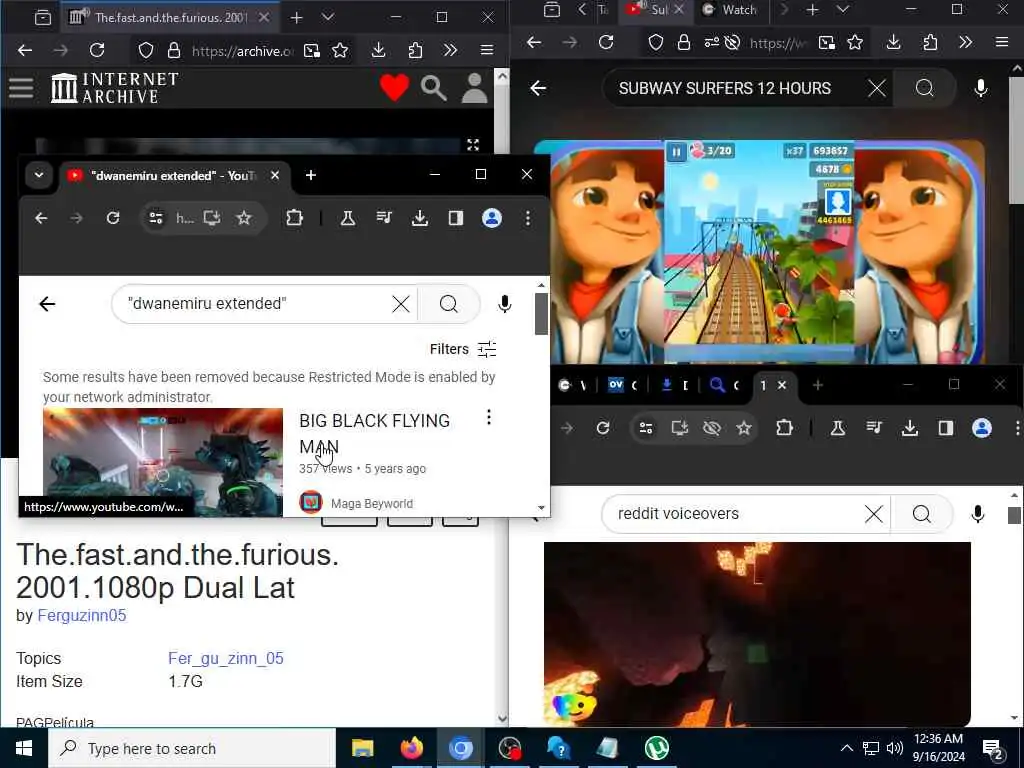The image size is (1024, 768).
Task: Open Internet Archive search magnifier icon
Action: tap(434, 88)
